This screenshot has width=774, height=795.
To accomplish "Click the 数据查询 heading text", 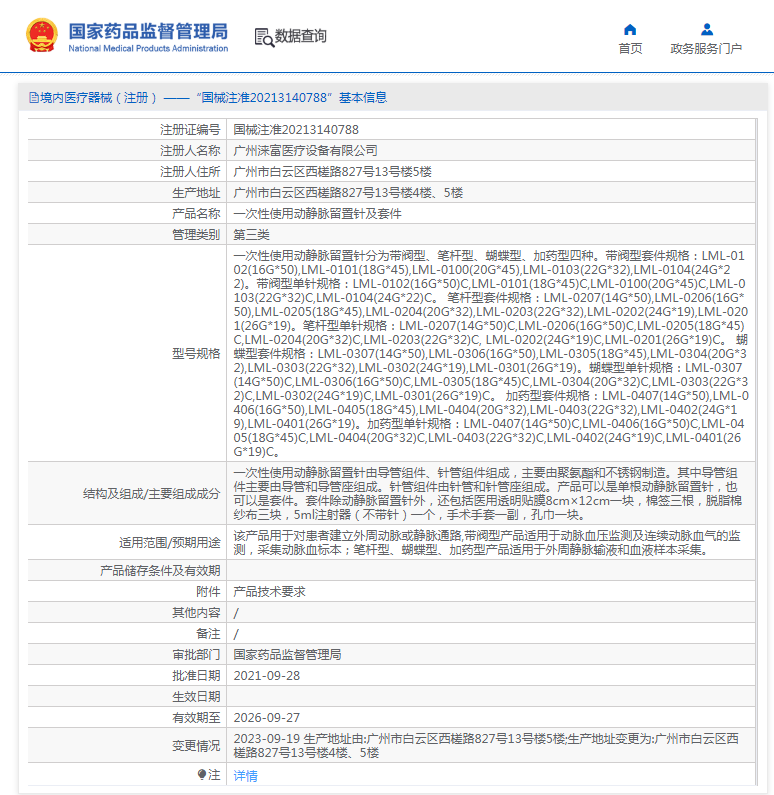I will (301, 36).
